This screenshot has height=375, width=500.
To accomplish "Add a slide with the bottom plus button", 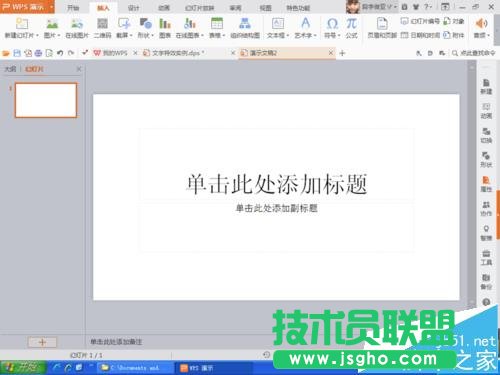I will (42, 342).
